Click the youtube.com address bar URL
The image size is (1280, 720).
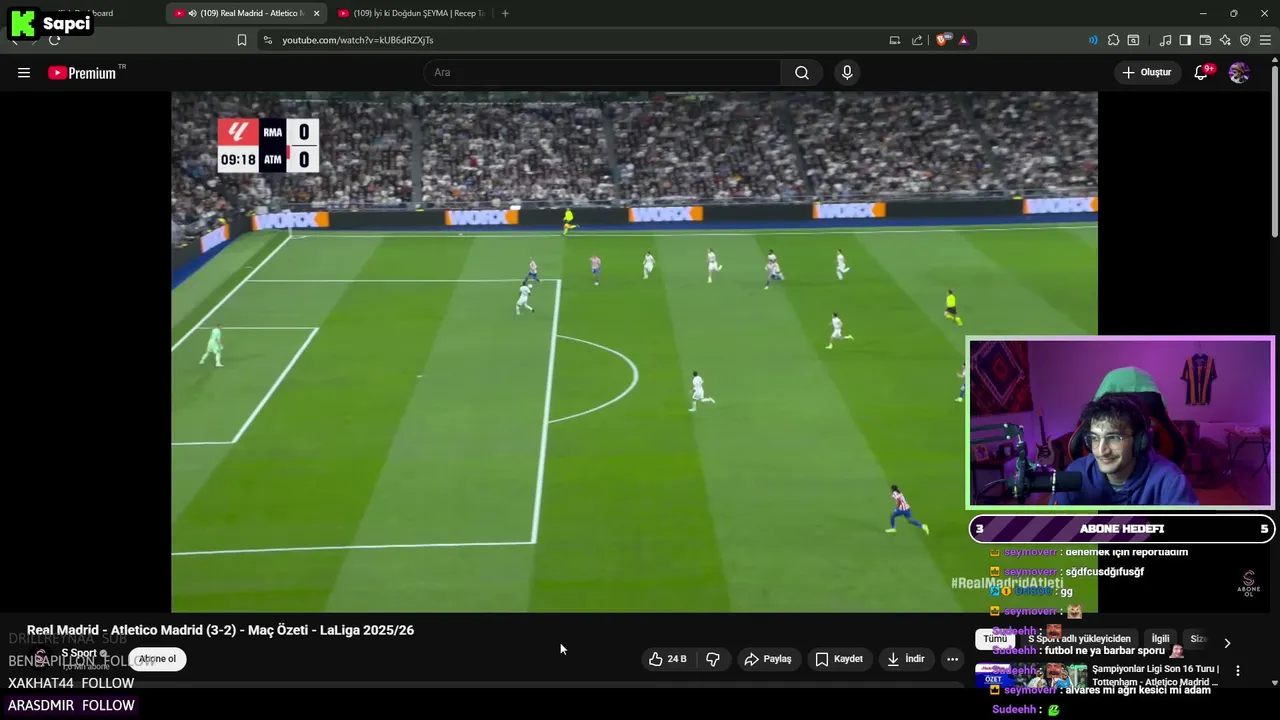pyautogui.click(x=358, y=40)
